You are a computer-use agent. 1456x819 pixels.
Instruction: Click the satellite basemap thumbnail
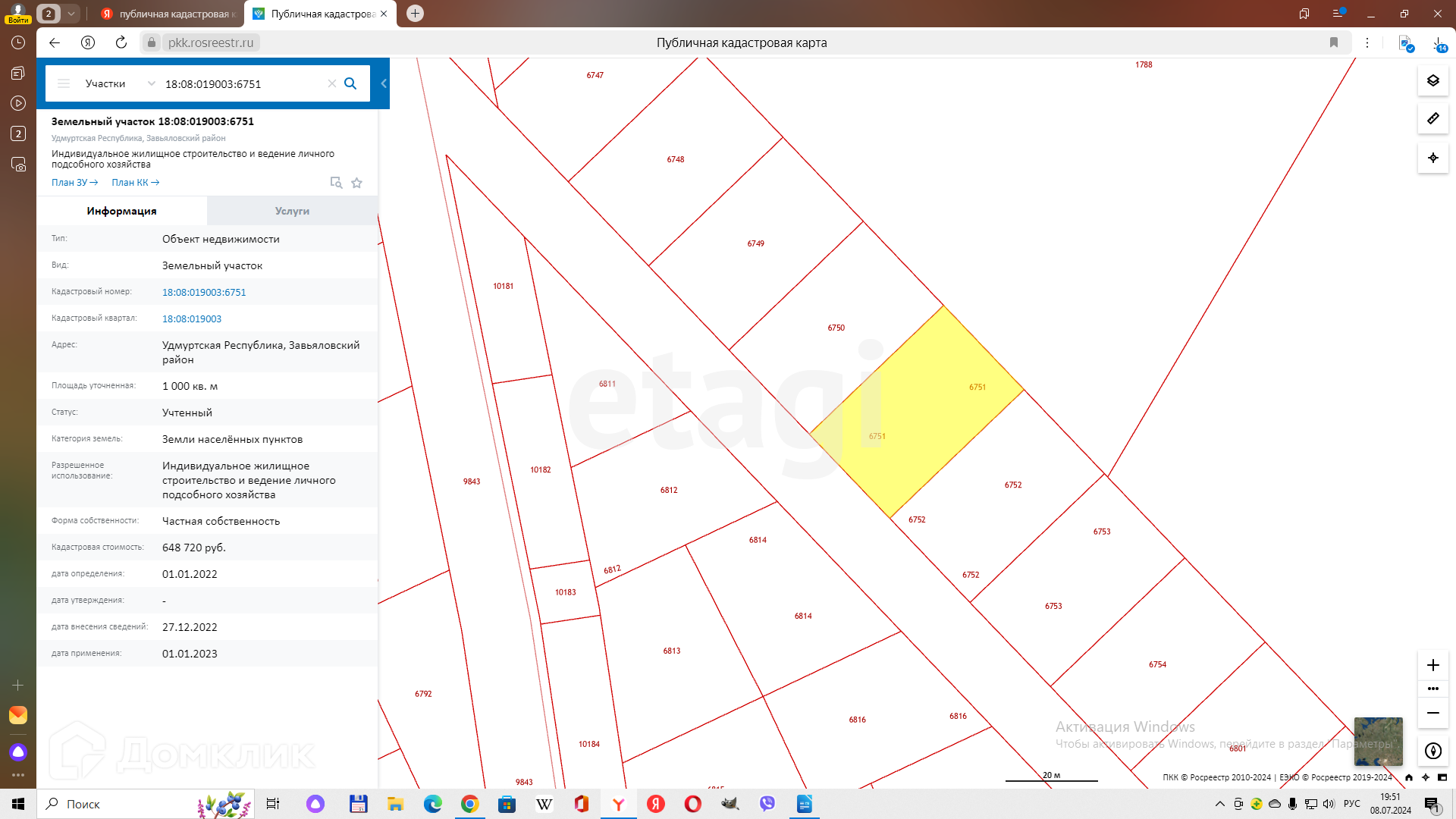coord(1378,741)
